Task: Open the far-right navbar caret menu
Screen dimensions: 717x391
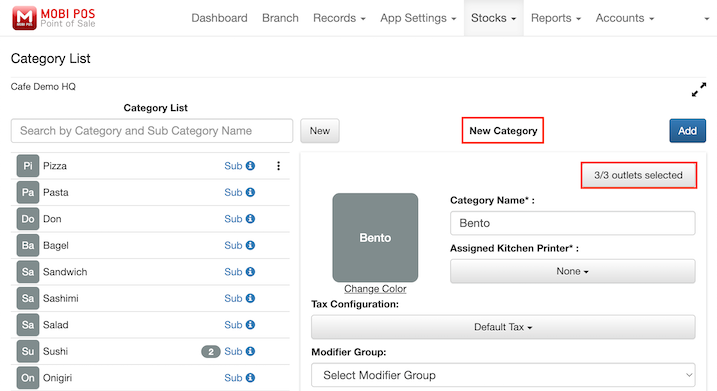Action: (706, 19)
